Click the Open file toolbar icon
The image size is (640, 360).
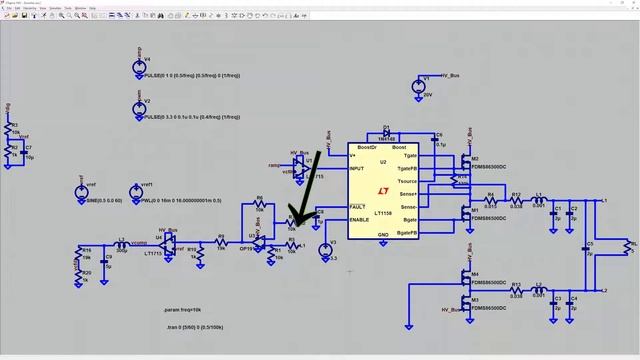[15, 16]
